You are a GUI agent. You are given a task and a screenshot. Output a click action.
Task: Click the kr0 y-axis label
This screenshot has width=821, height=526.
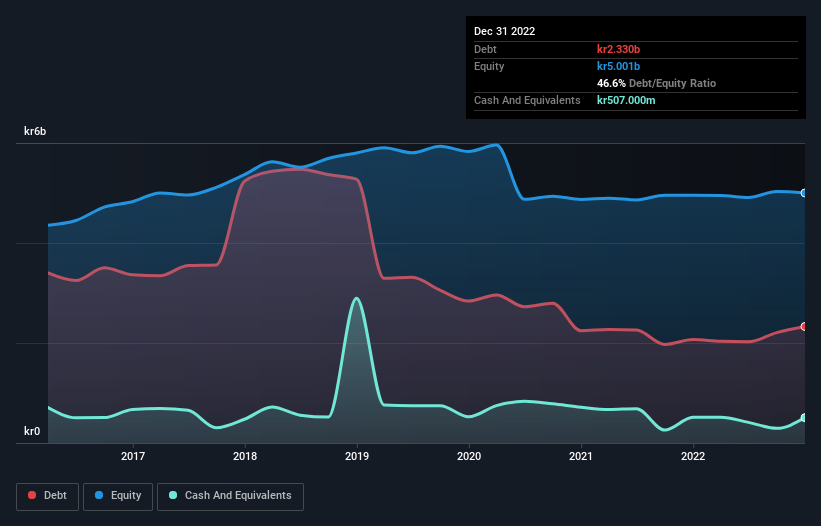32,431
